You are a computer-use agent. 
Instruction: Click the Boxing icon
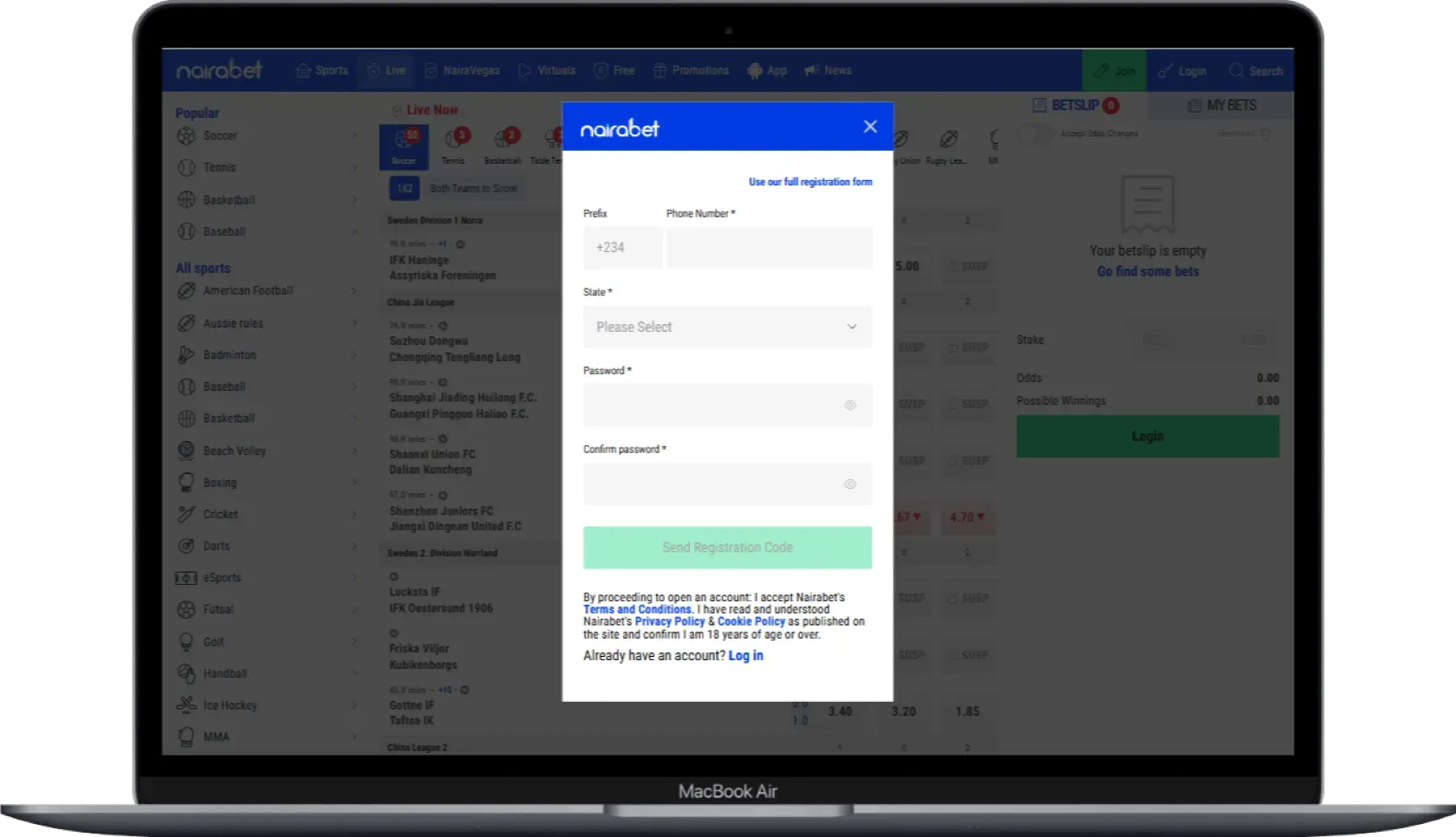pos(186,483)
